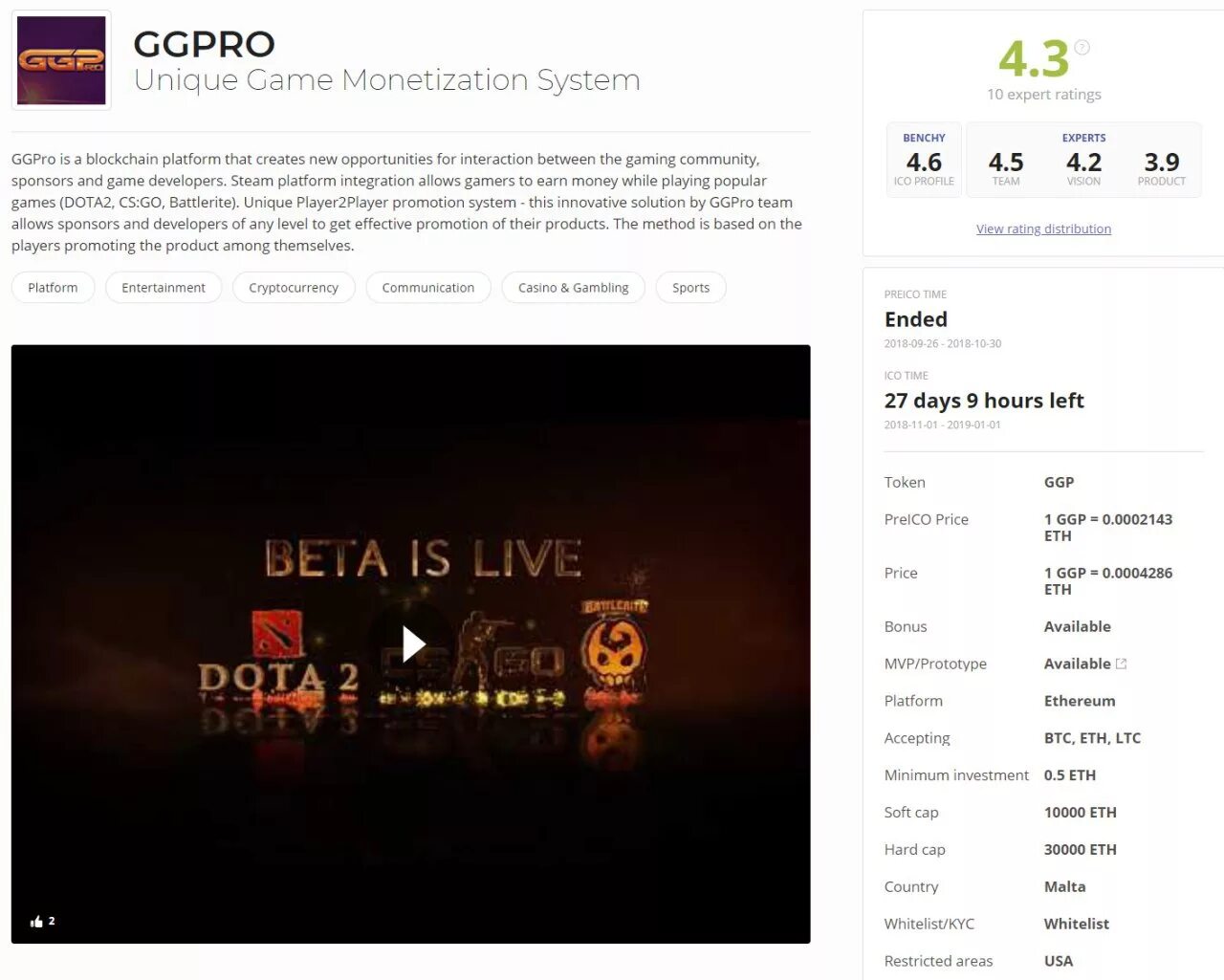Click the 4.3 overall rating number

click(1034, 59)
